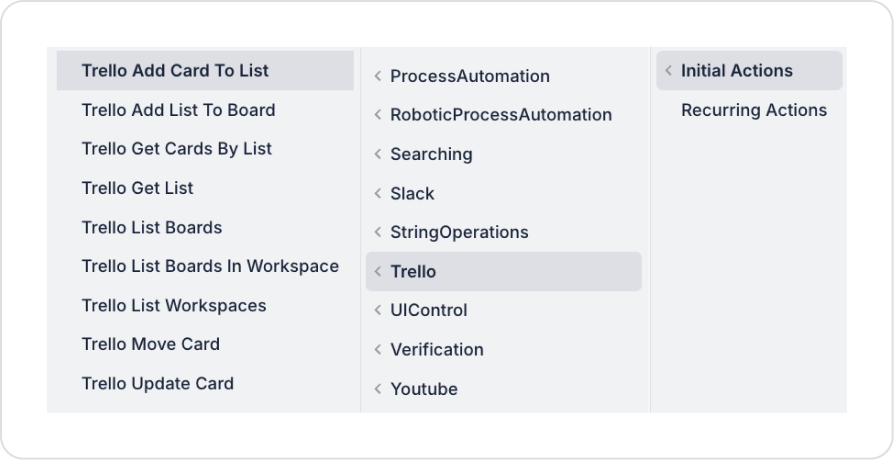Screen dimensions: 894x460
Task: Select Trello List Boards In Workspace
Action: click(x=210, y=266)
